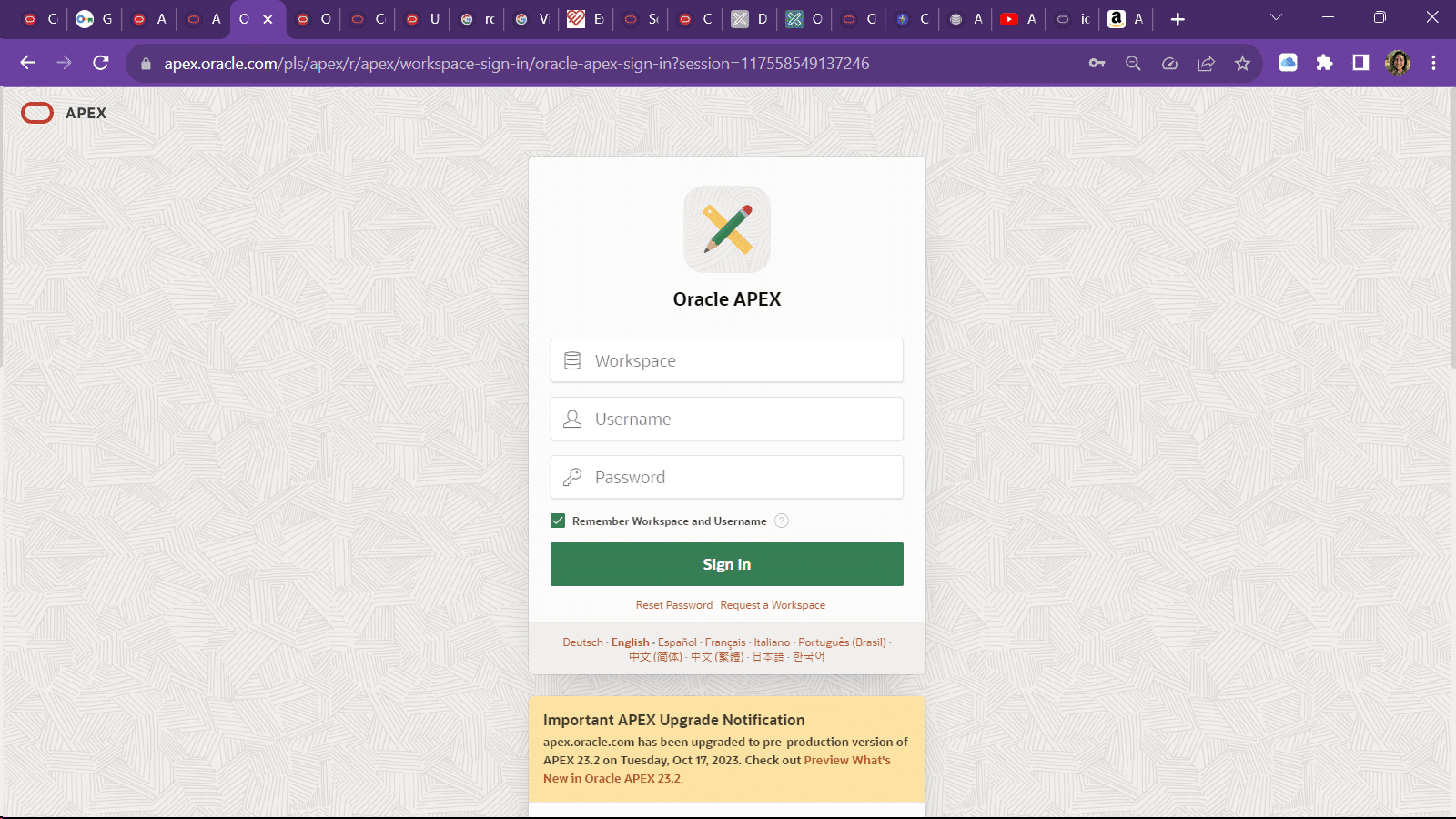Open a new tab with the plus button
This screenshot has width=1456, height=819.
click(x=1178, y=19)
